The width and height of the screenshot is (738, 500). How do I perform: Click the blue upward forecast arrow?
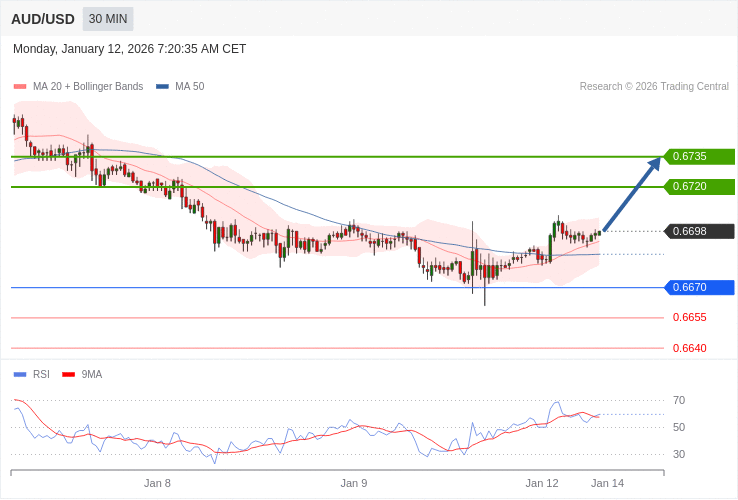pyautogui.click(x=632, y=194)
